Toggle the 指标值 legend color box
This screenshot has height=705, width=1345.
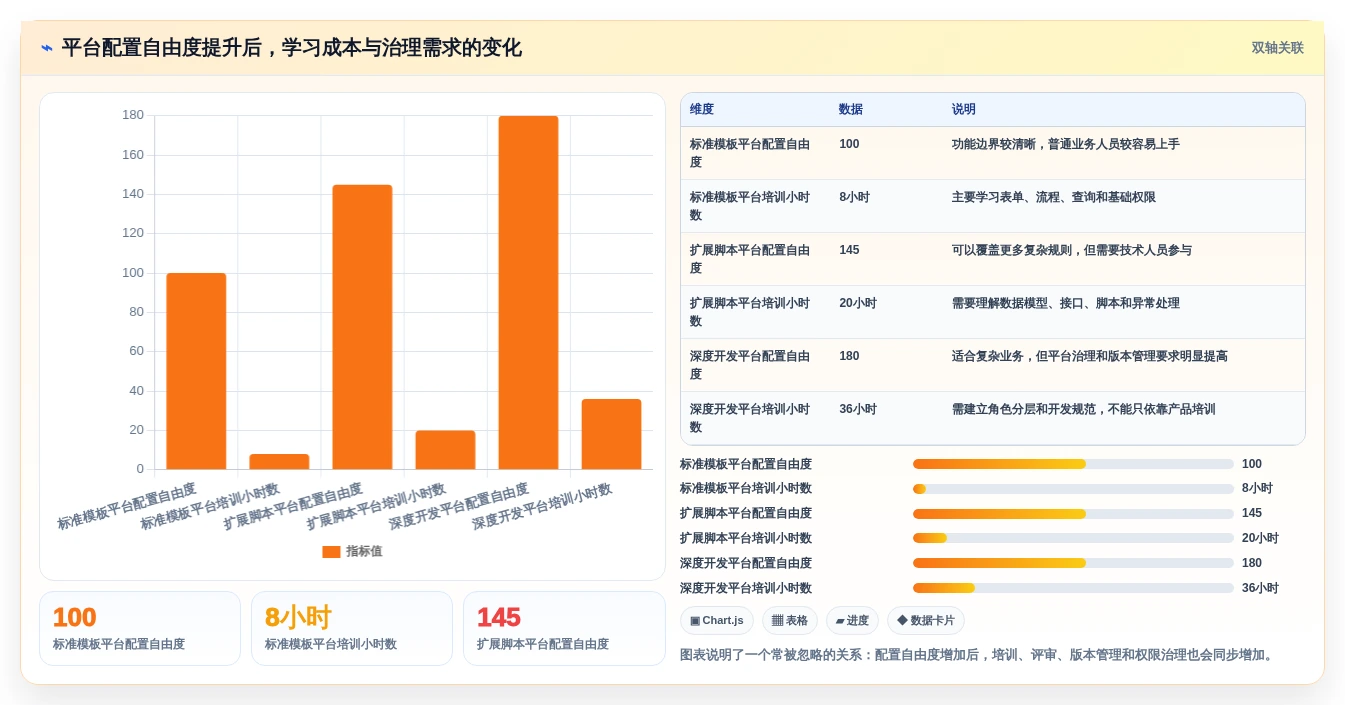pyautogui.click(x=331, y=551)
